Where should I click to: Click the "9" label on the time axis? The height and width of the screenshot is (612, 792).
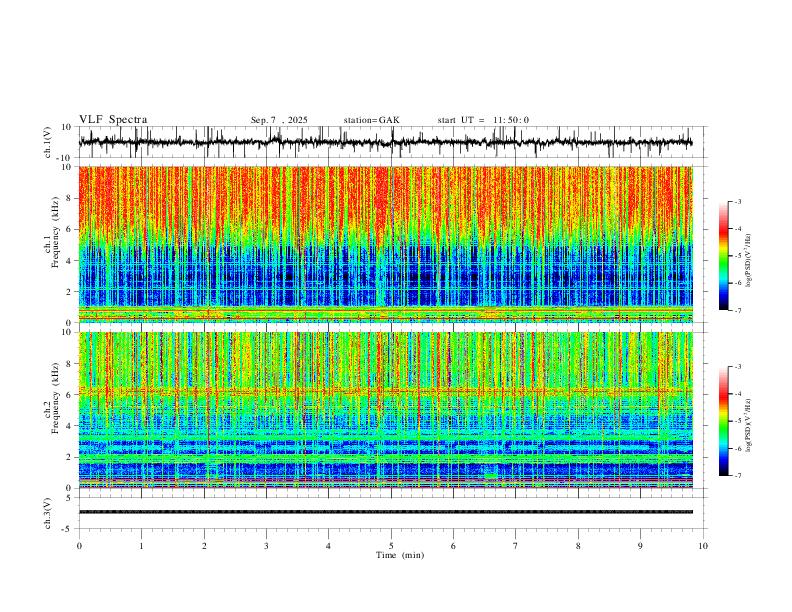[x=640, y=546]
